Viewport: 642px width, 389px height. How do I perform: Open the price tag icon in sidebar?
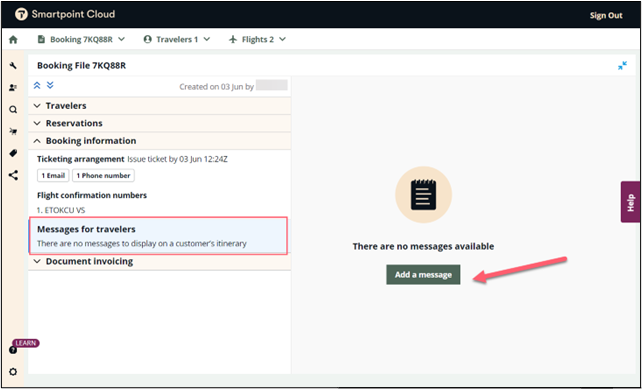[x=13, y=154]
